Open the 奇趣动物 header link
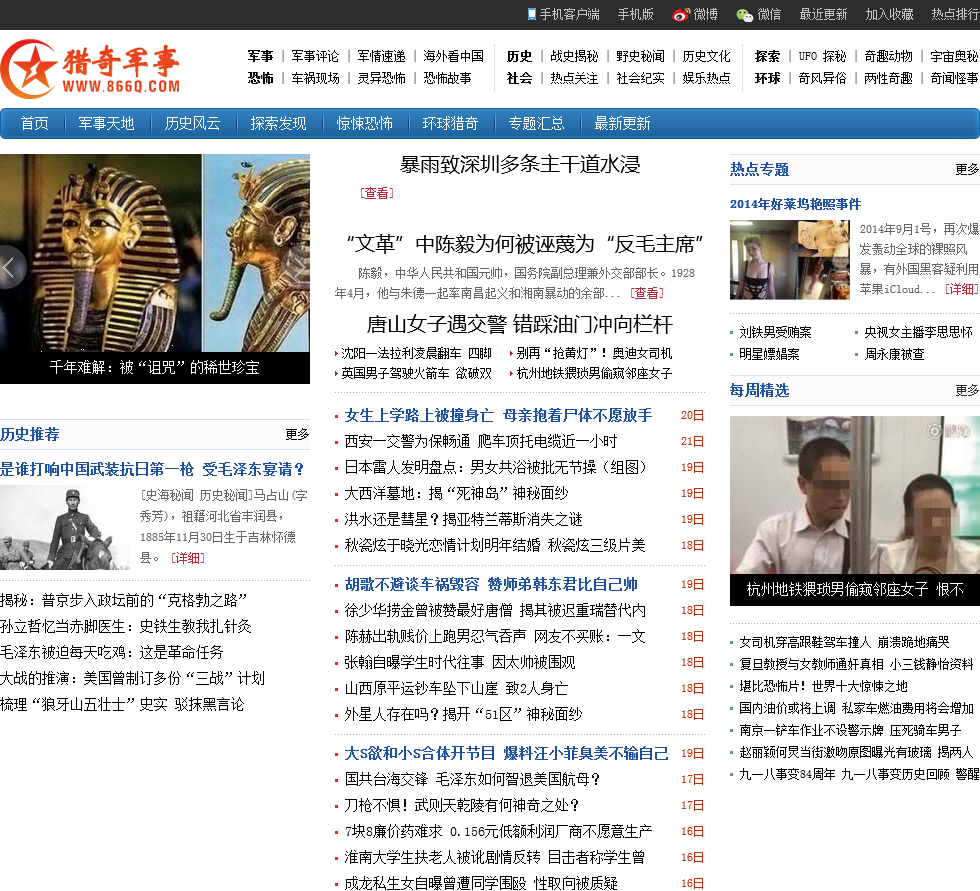The width and height of the screenshot is (980, 891). [888, 56]
